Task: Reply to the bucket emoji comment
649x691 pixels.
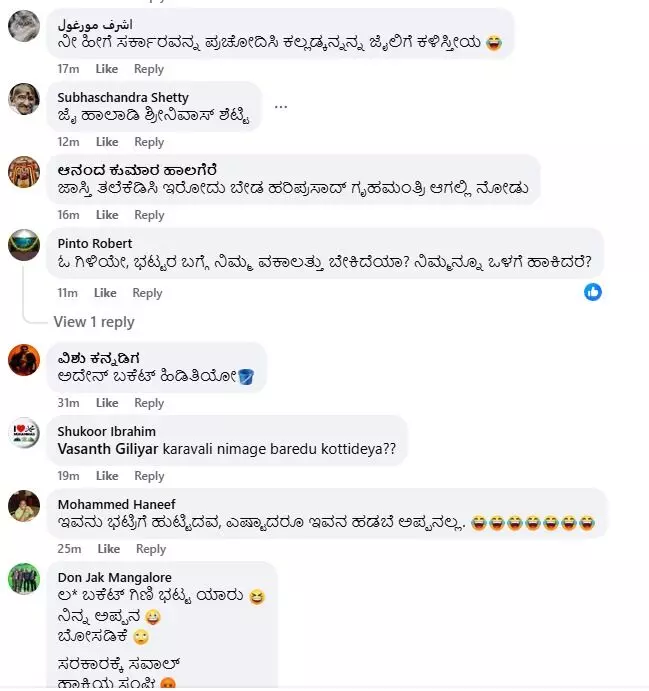Action: tap(149, 403)
